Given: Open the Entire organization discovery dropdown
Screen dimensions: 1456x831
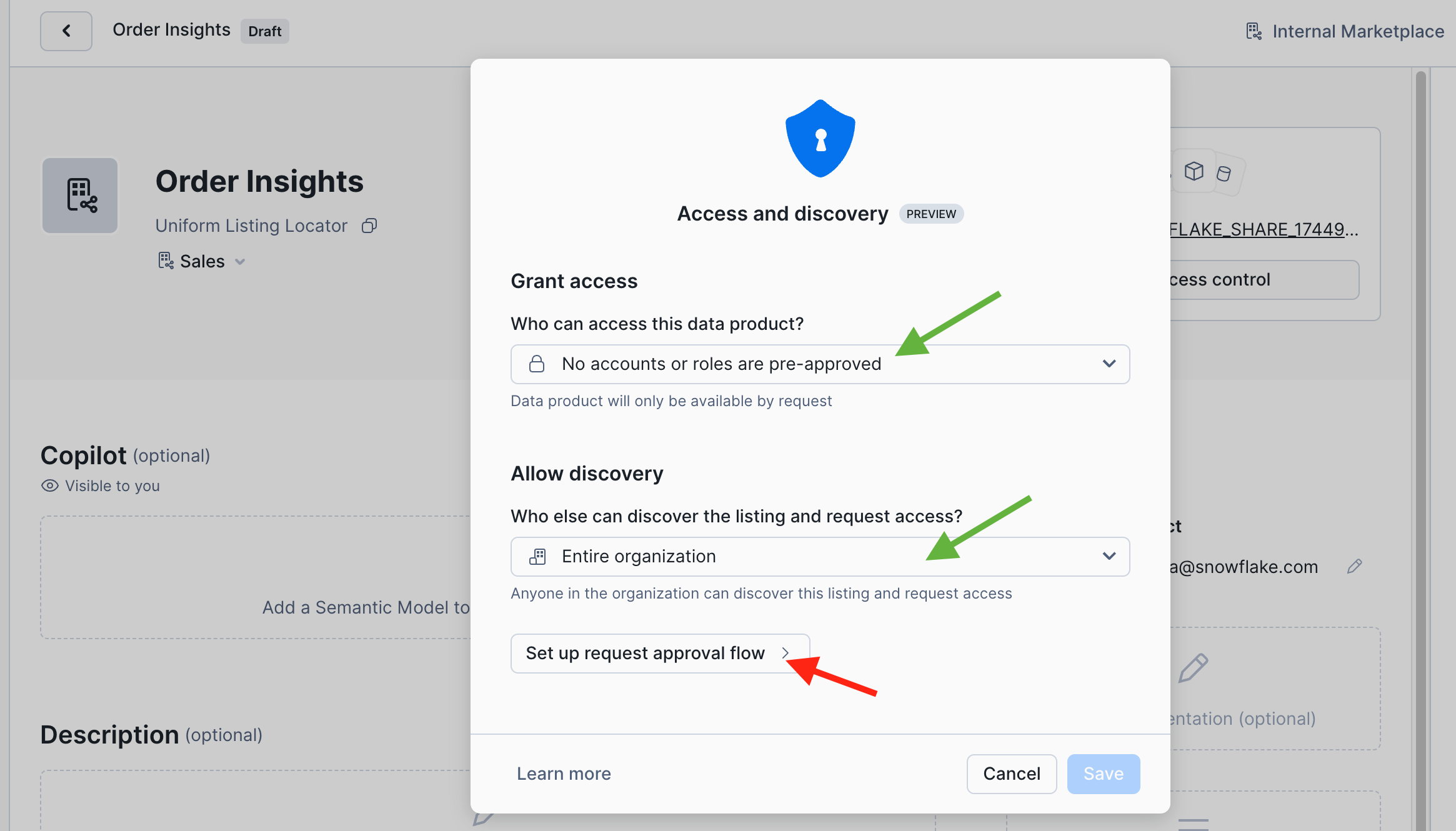Looking at the screenshot, I should click(820, 557).
